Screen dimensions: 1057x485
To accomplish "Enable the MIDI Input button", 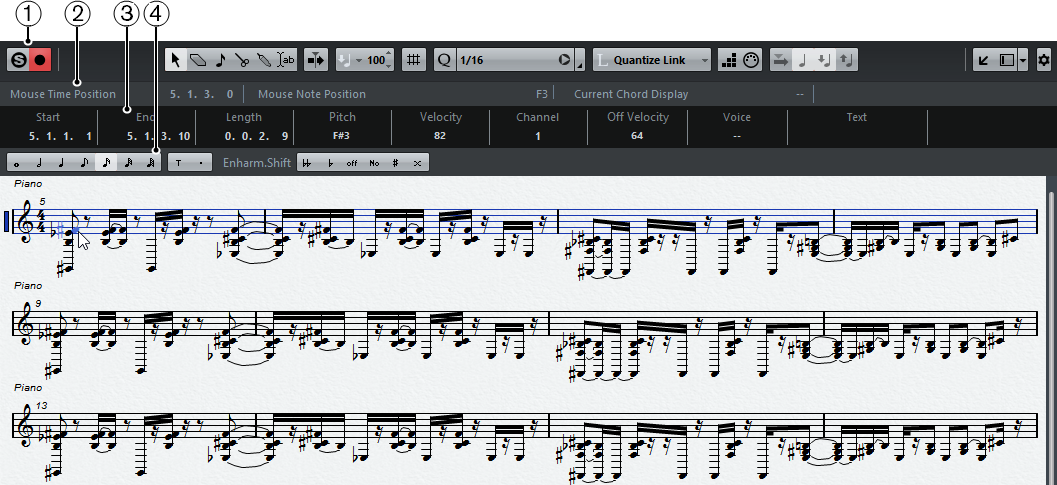I will 751,60.
